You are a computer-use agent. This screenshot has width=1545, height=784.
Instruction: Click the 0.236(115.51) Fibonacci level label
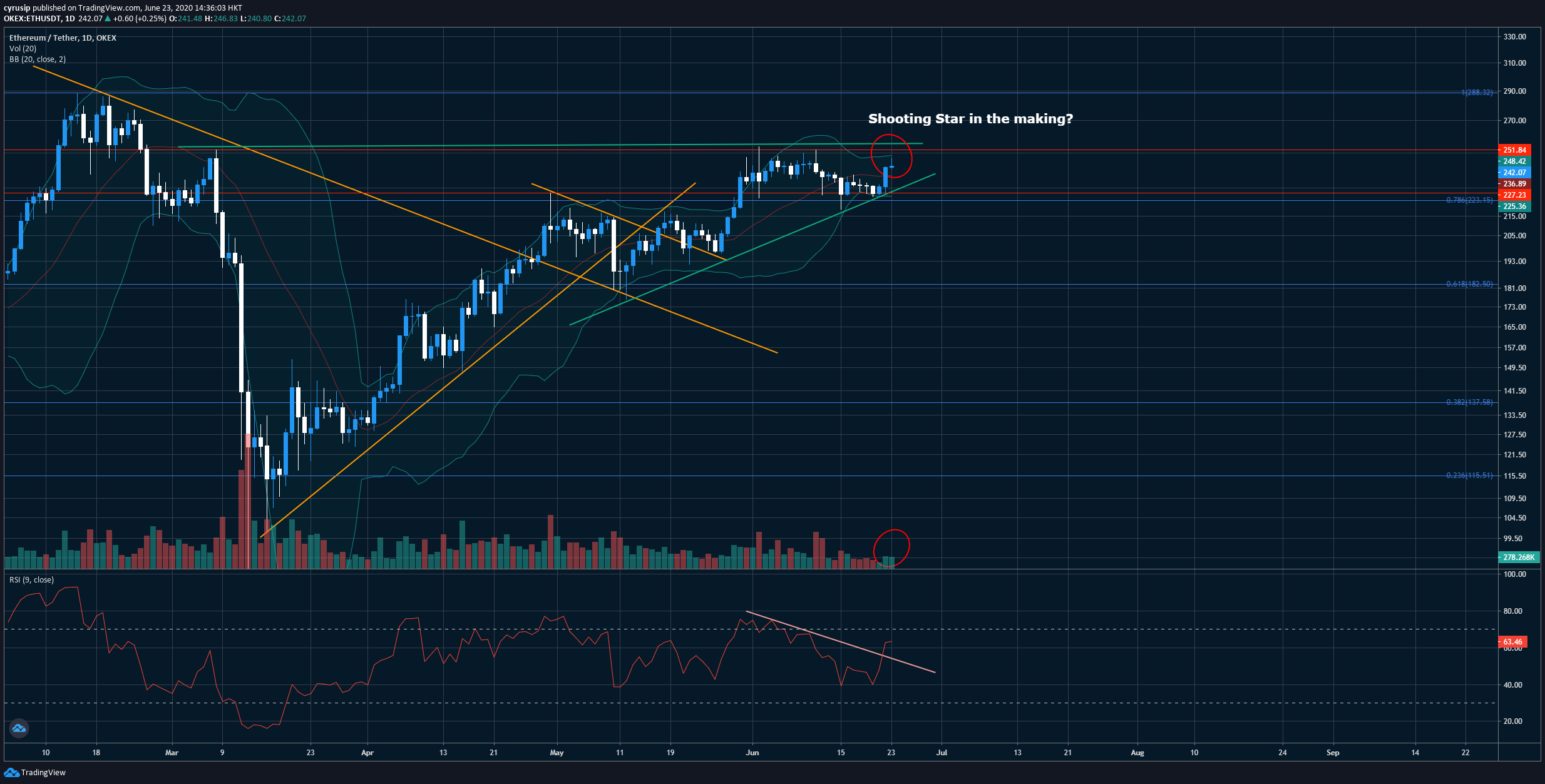[1469, 476]
